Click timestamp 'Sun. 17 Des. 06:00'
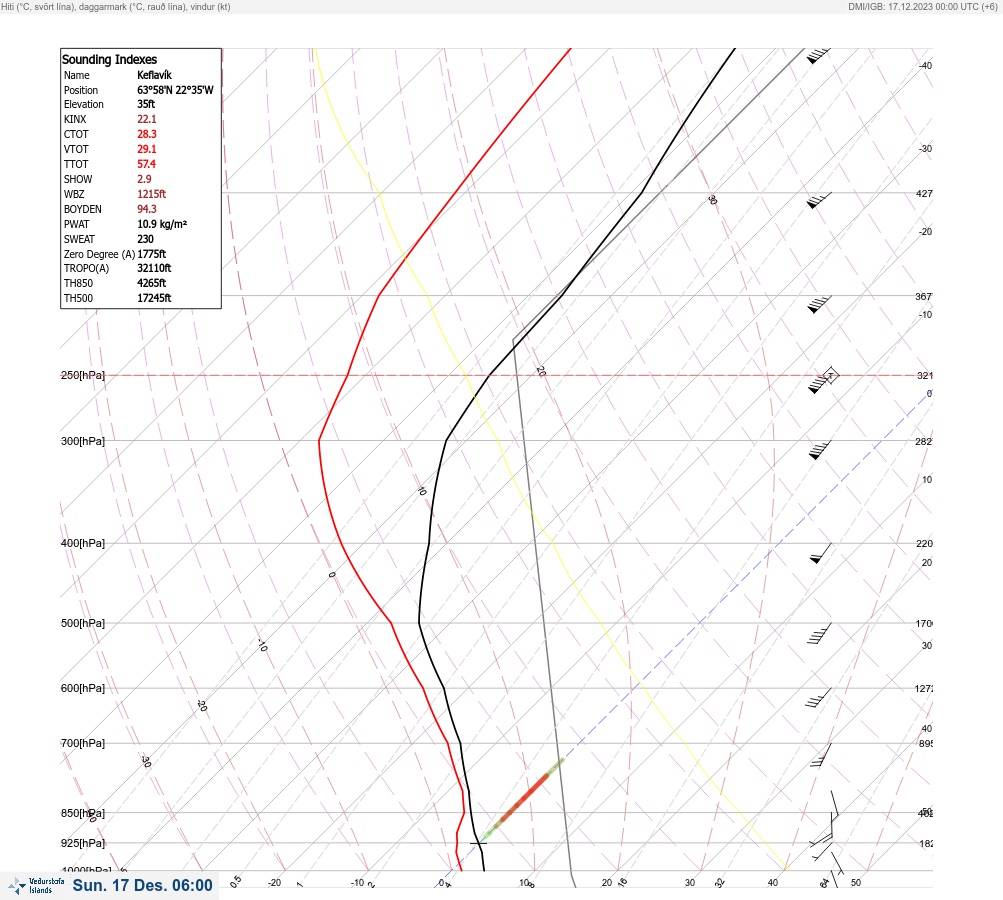The height and width of the screenshot is (900, 1003). [143, 885]
